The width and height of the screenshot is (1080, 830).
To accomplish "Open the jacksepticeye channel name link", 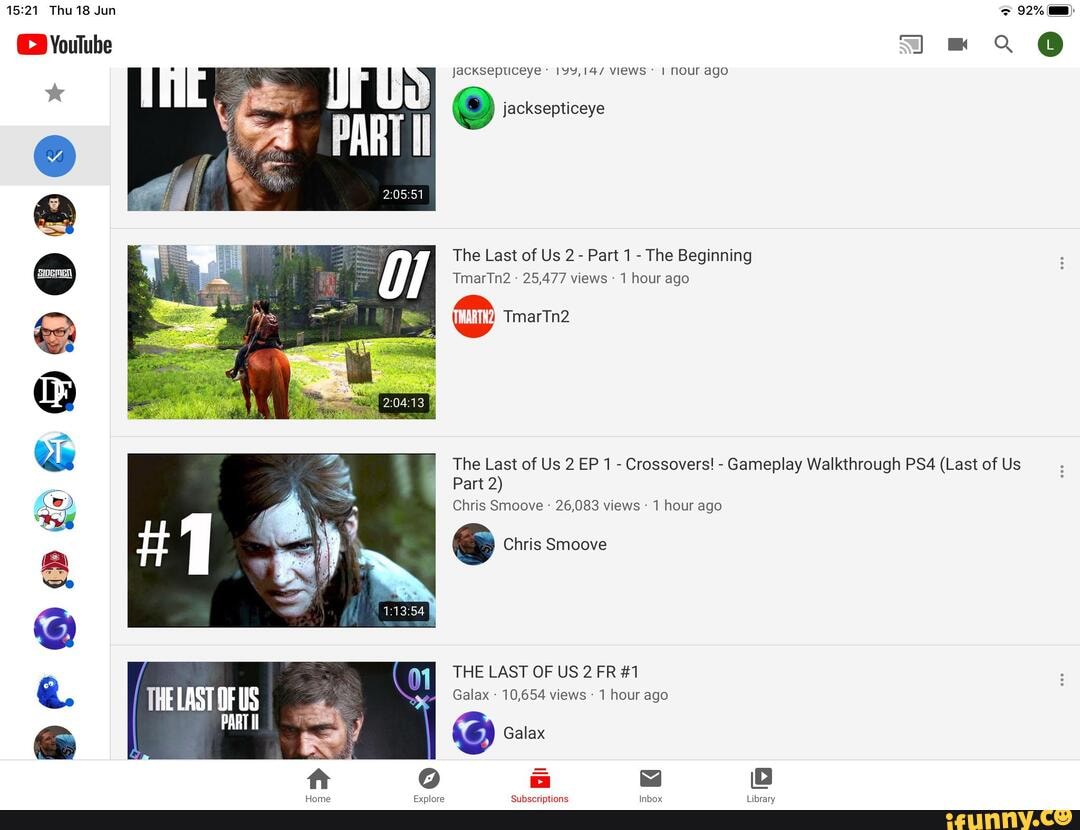I will click(554, 108).
